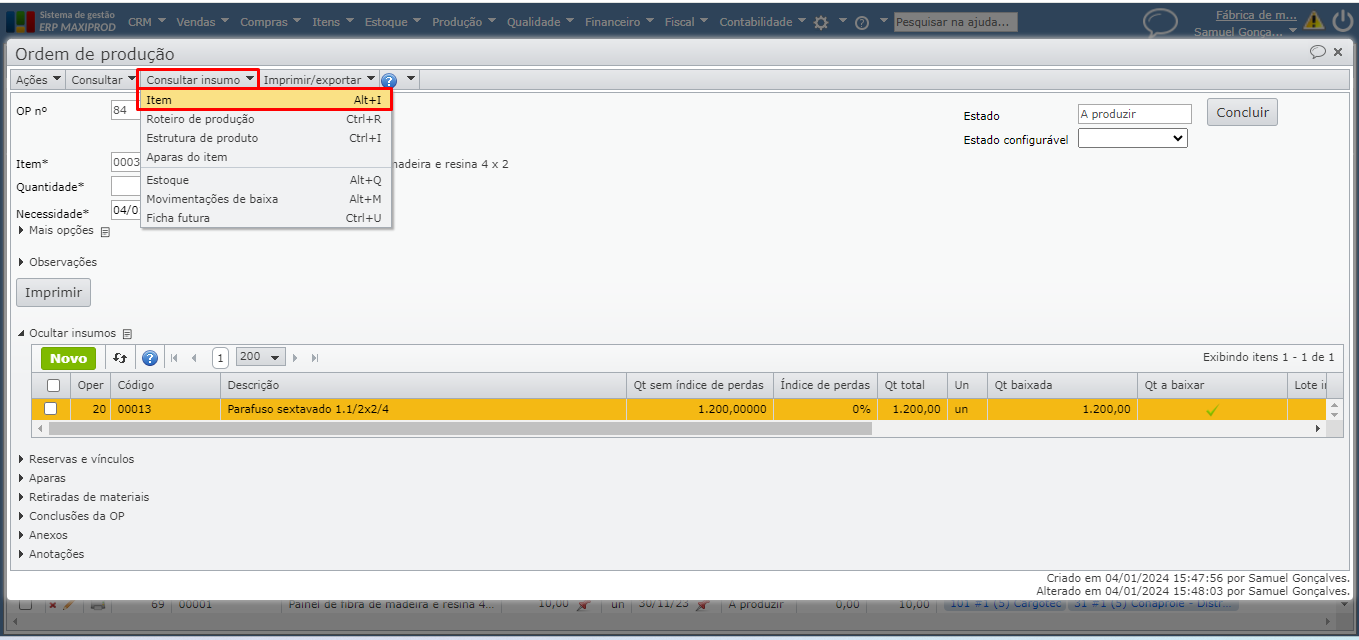1359x640 pixels.
Task: Click the printer icon in background row 69
Action: pos(97,604)
